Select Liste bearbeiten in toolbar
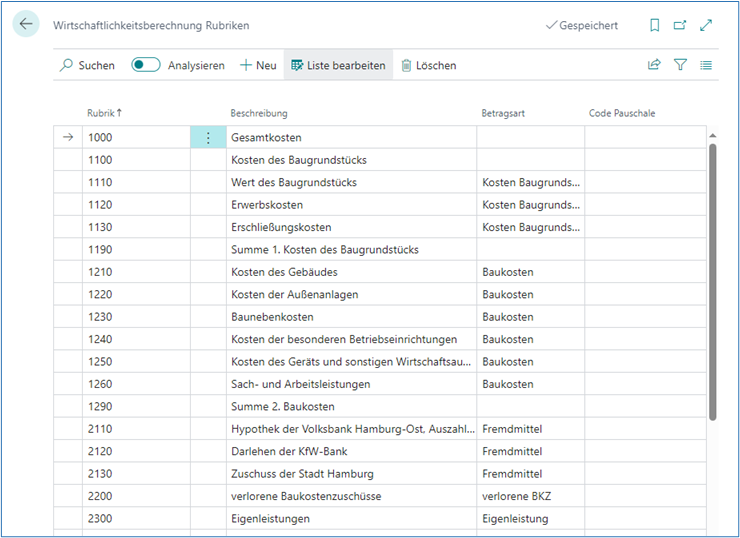This screenshot has height=538, width=740. pos(338,65)
